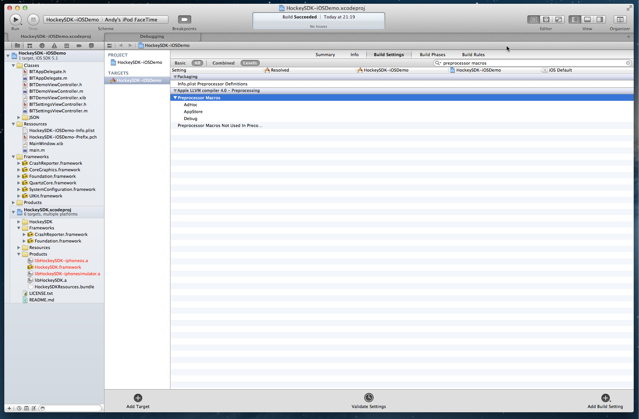Select the Assistant editor button

(x=546, y=19)
